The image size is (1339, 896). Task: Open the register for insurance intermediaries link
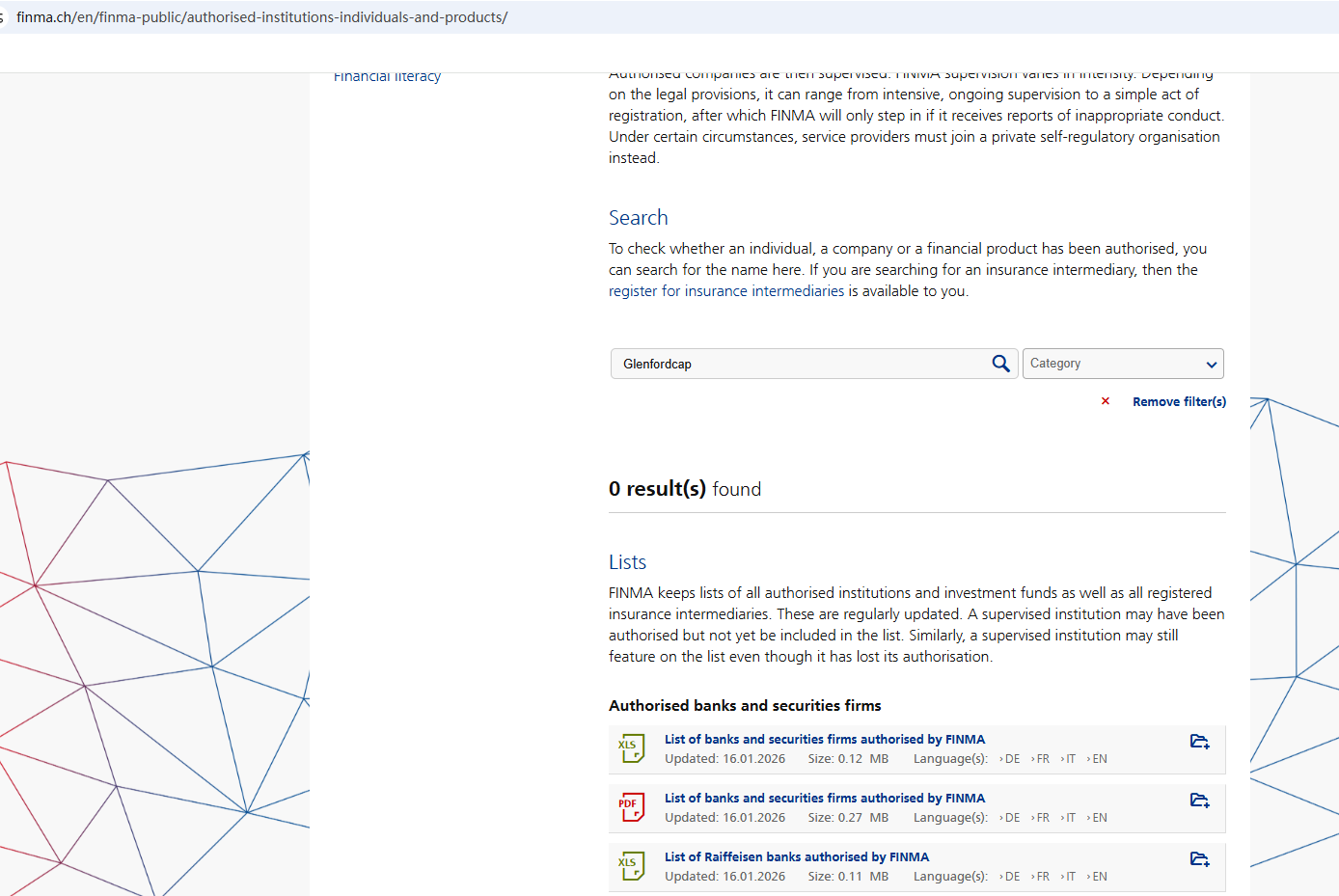tap(726, 291)
